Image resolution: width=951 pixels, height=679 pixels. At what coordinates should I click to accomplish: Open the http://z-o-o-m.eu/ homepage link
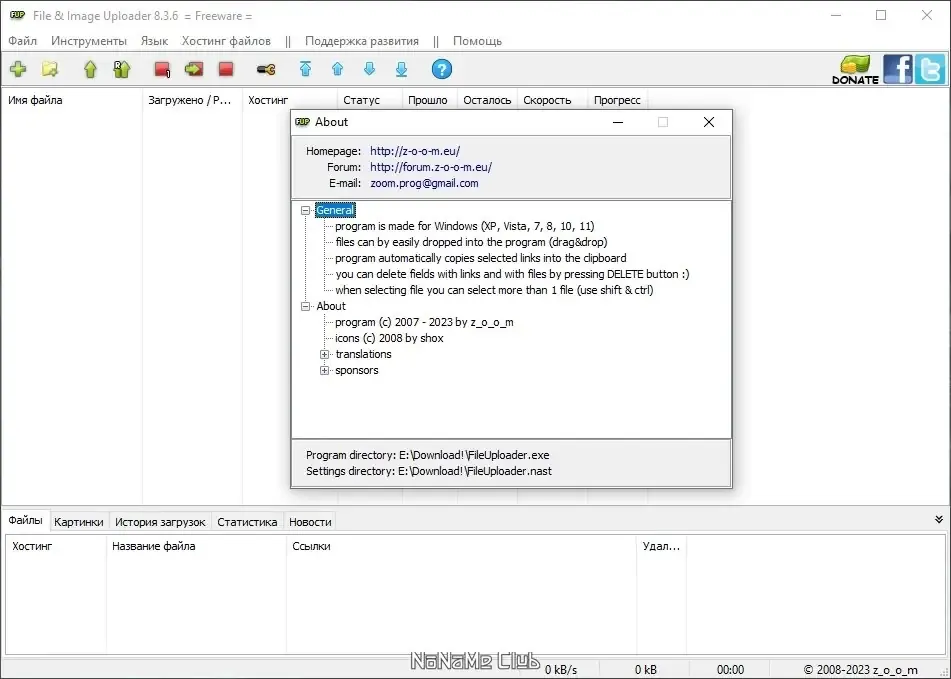pos(415,151)
